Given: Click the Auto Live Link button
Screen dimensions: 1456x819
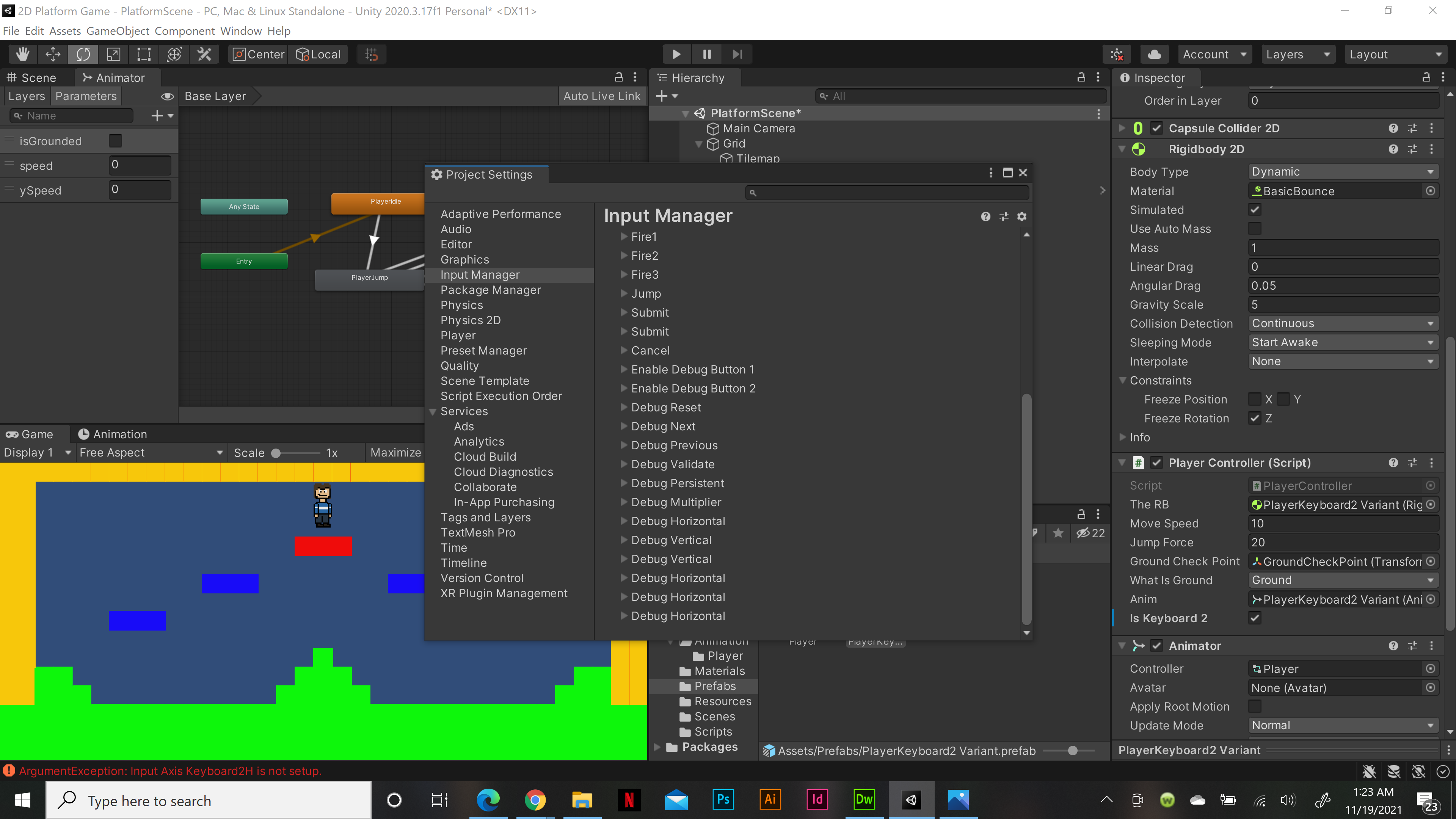Looking at the screenshot, I should [x=601, y=96].
